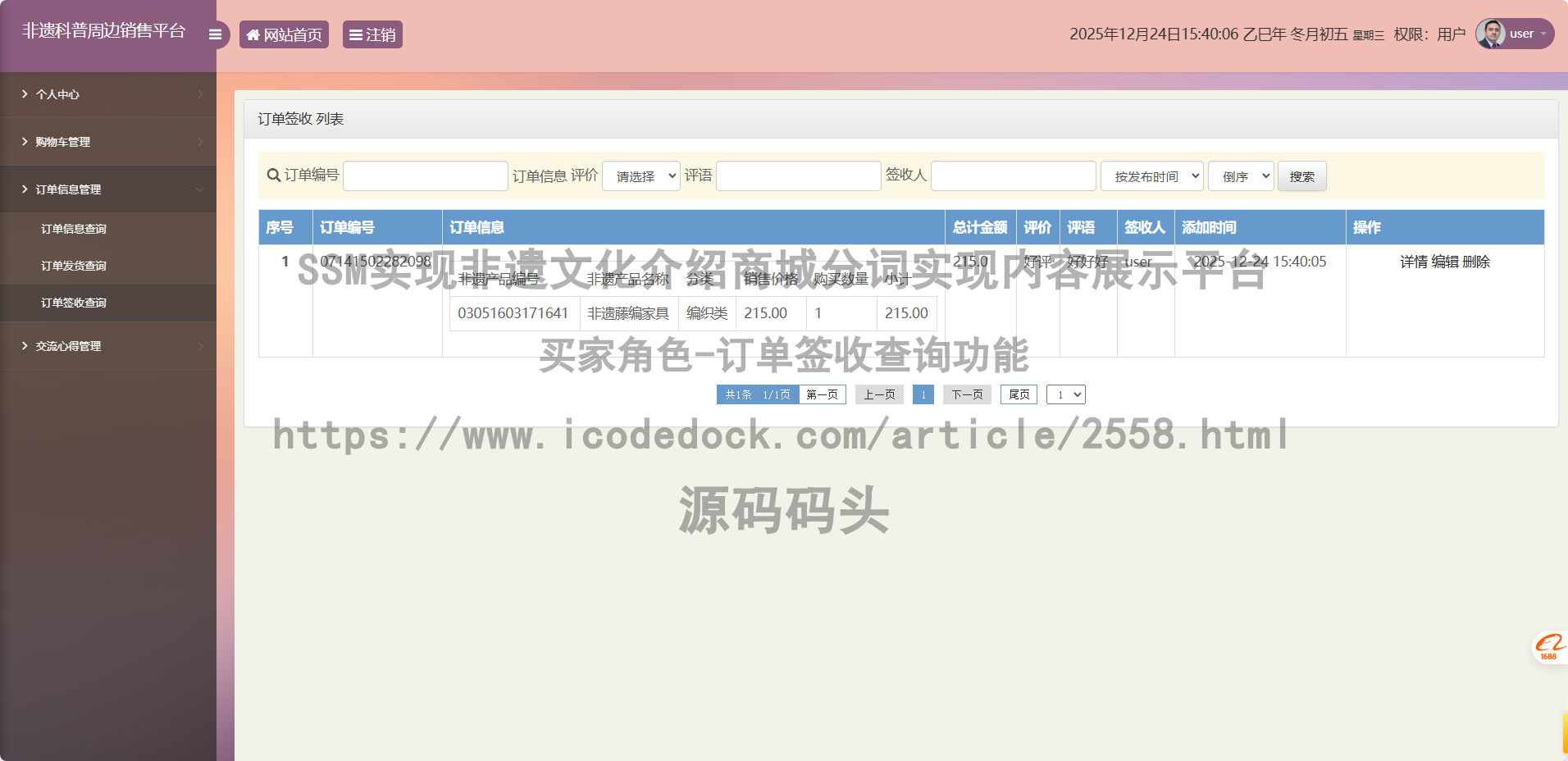Viewport: 1568px width, 761px height.
Task: Click the hamburger menu icon beside the platform title
Action: pyautogui.click(x=215, y=34)
